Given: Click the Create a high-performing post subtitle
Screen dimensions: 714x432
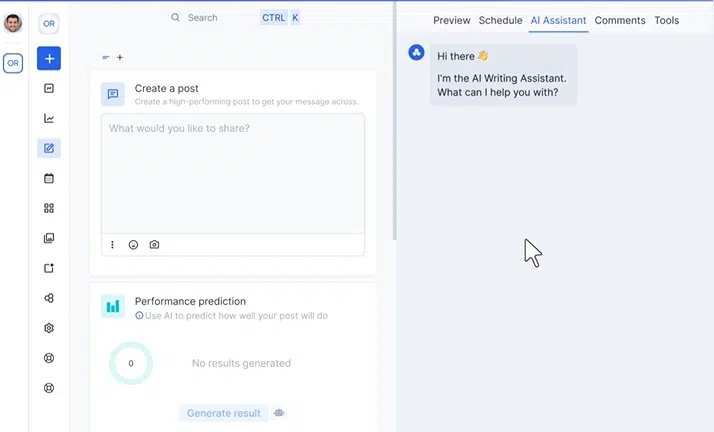Looking at the screenshot, I should 246,102.
